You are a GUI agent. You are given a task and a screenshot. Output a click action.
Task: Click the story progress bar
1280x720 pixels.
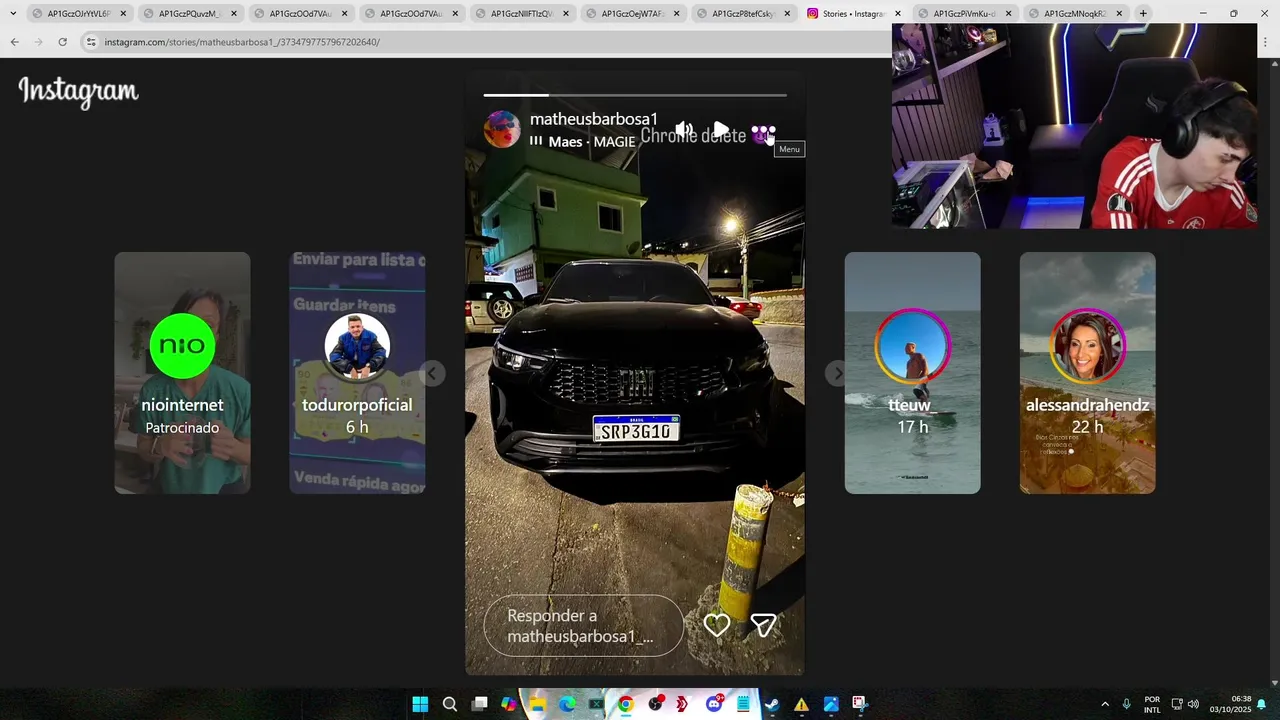click(635, 95)
